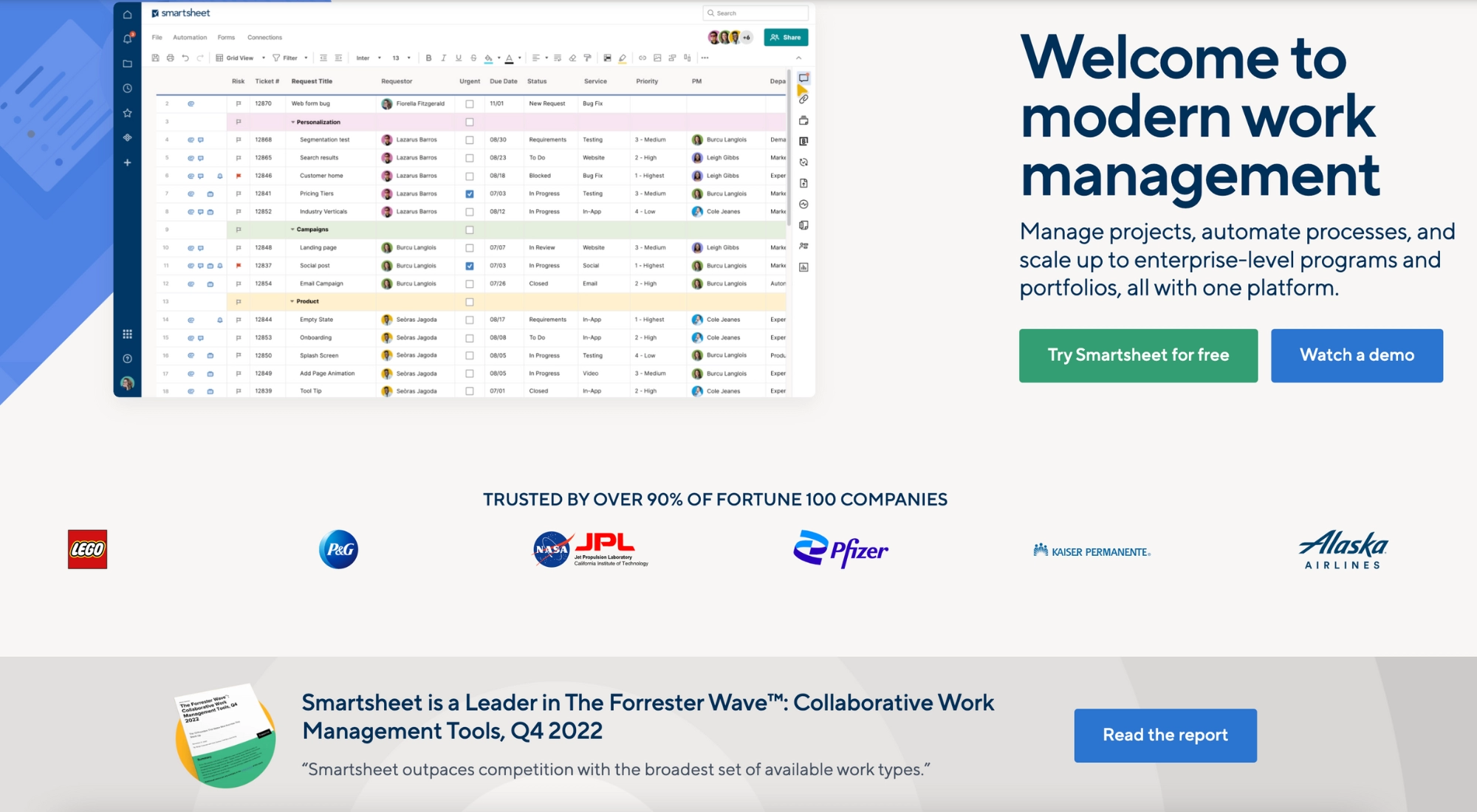The width and height of the screenshot is (1477, 812).
Task: Select the Grid View icon
Action: (217, 58)
